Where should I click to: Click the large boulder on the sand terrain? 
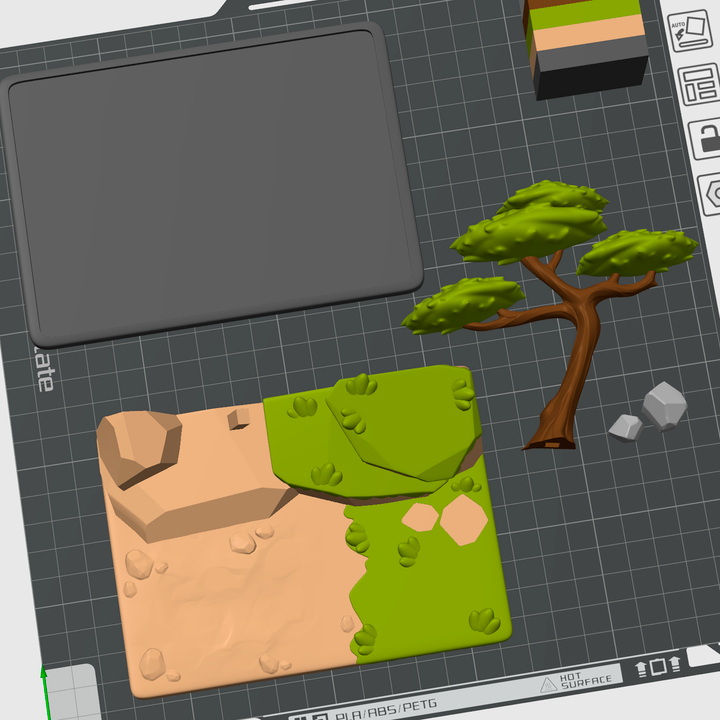point(140,448)
